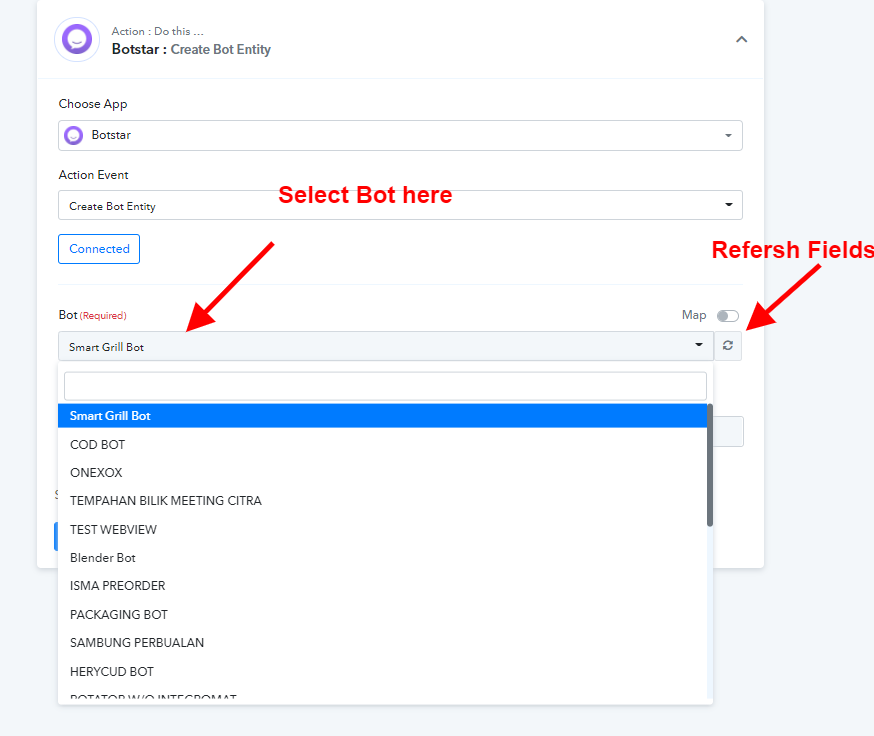Select PACKAGING BOT option
Image resolution: width=874 pixels, height=736 pixels.
coord(382,614)
